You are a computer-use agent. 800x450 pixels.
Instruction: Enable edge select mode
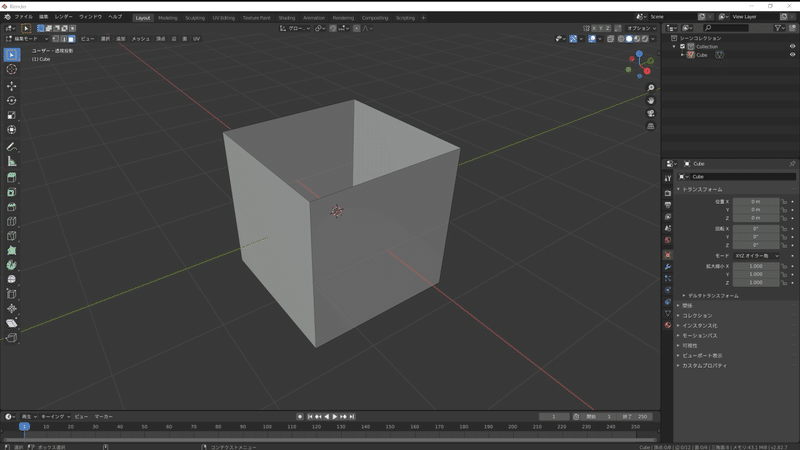pos(64,39)
